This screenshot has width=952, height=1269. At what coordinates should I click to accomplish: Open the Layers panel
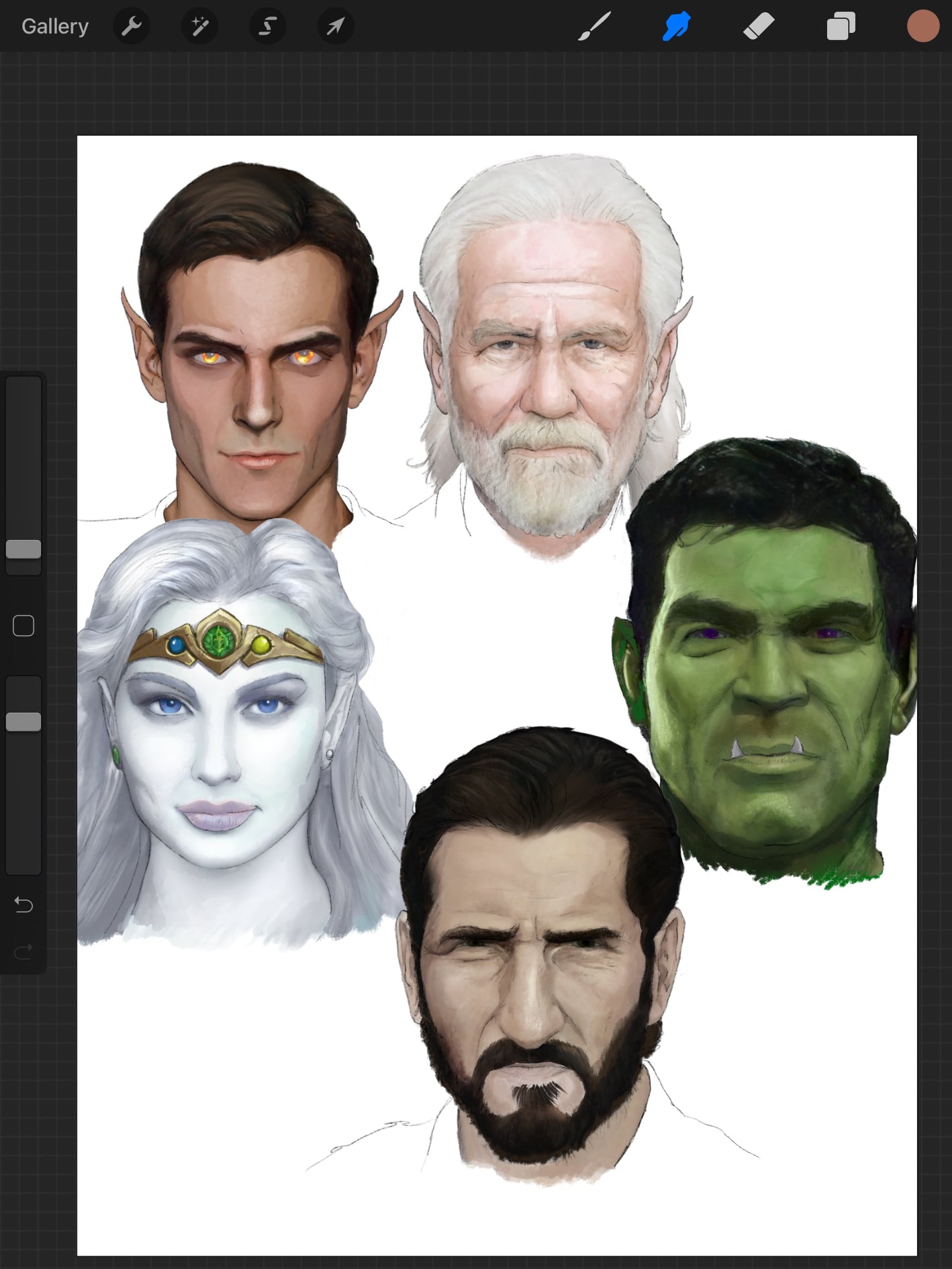point(841,26)
